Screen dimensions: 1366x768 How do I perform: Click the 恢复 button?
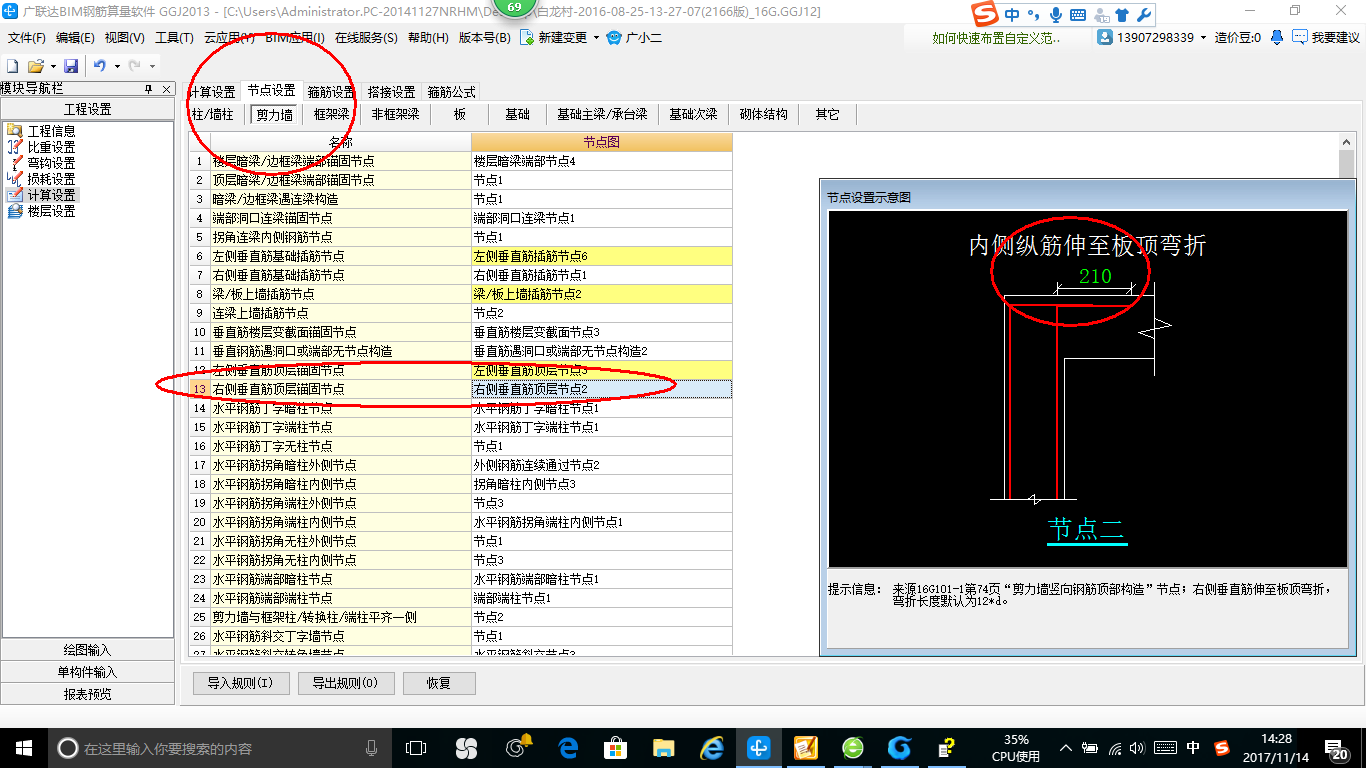[x=438, y=683]
